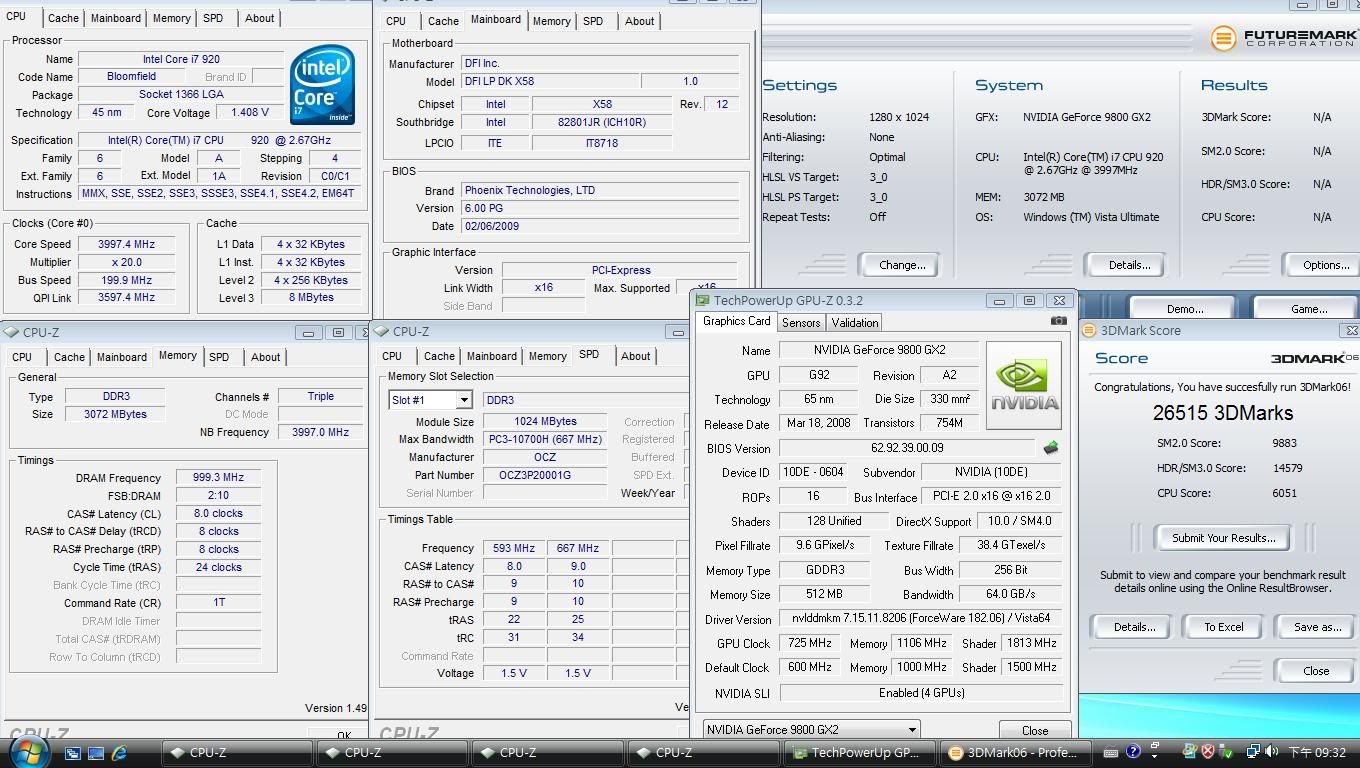Viewport: 1360px width, 768px height.
Task: Click the NB Frequency 3997.0 MHz field
Action: 320,432
